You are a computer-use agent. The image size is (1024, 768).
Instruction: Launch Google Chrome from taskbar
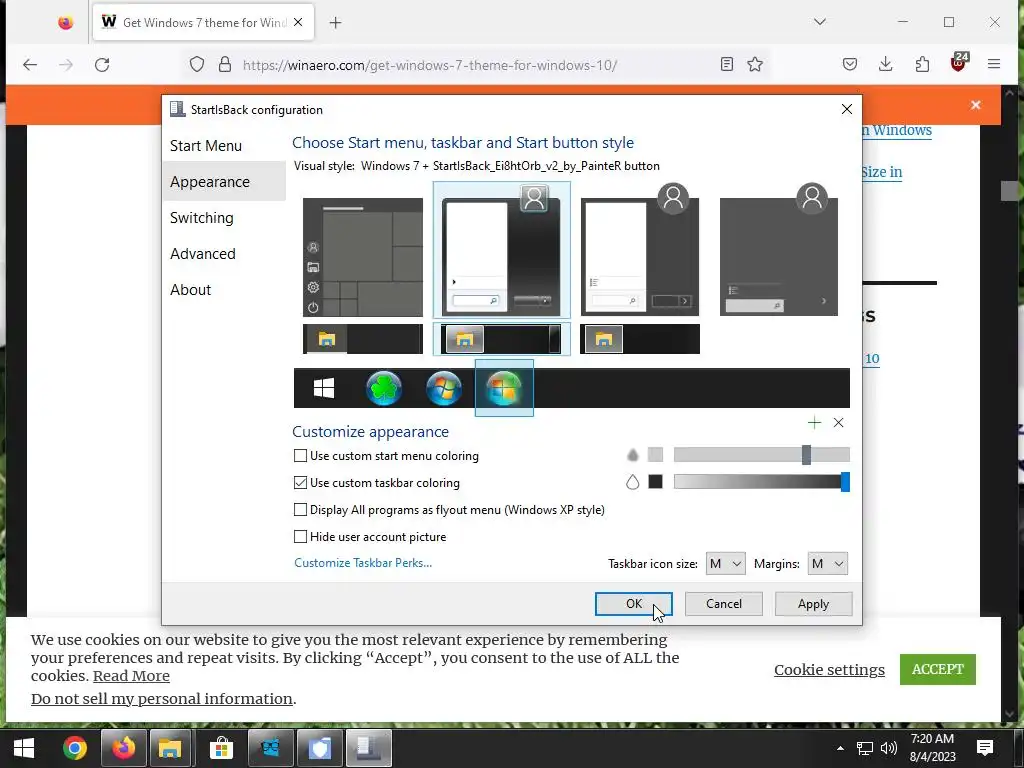tap(74, 748)
